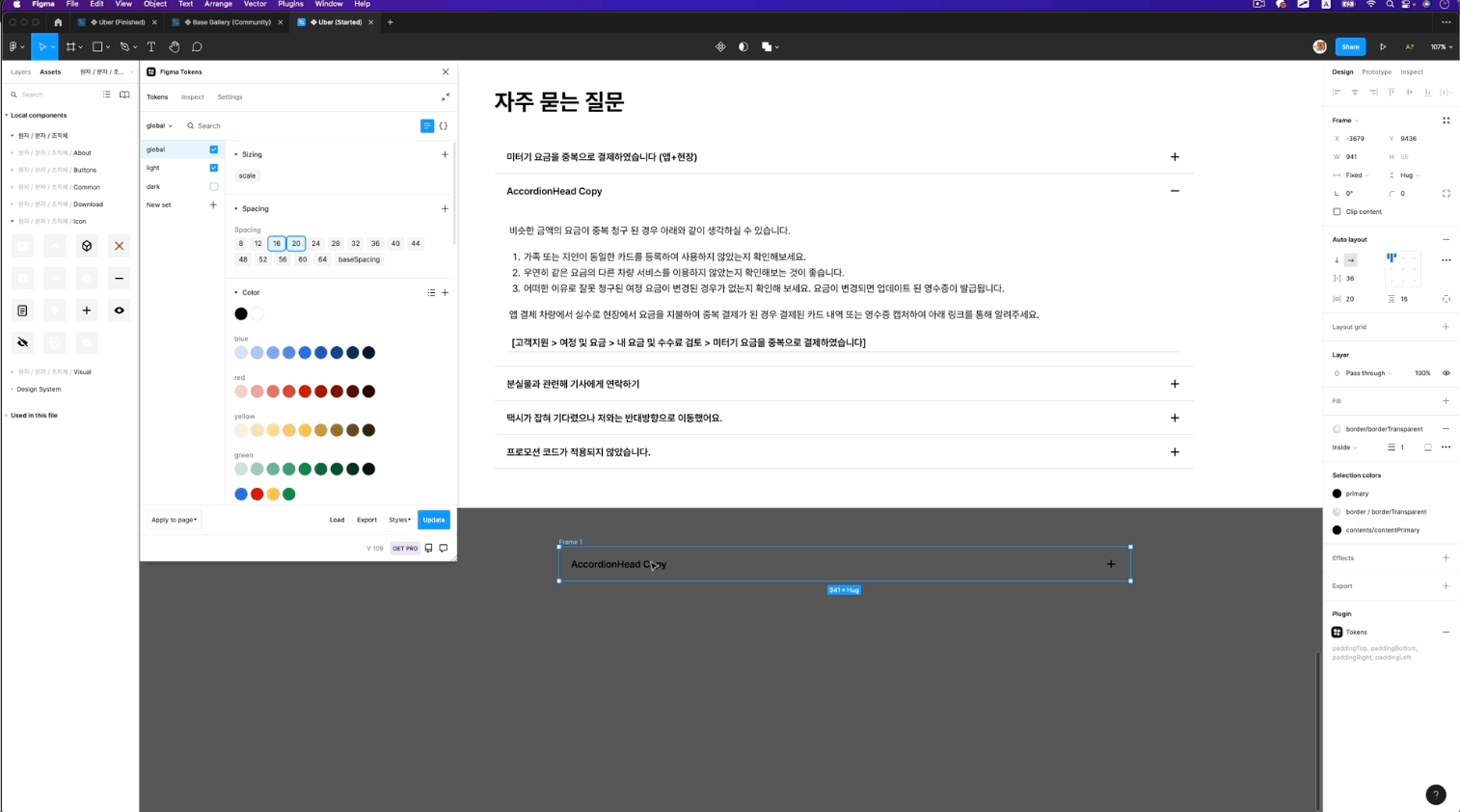Uncheck the light token set checkbox
Screen dimensions: 1460x812
(x=214, y=168)
